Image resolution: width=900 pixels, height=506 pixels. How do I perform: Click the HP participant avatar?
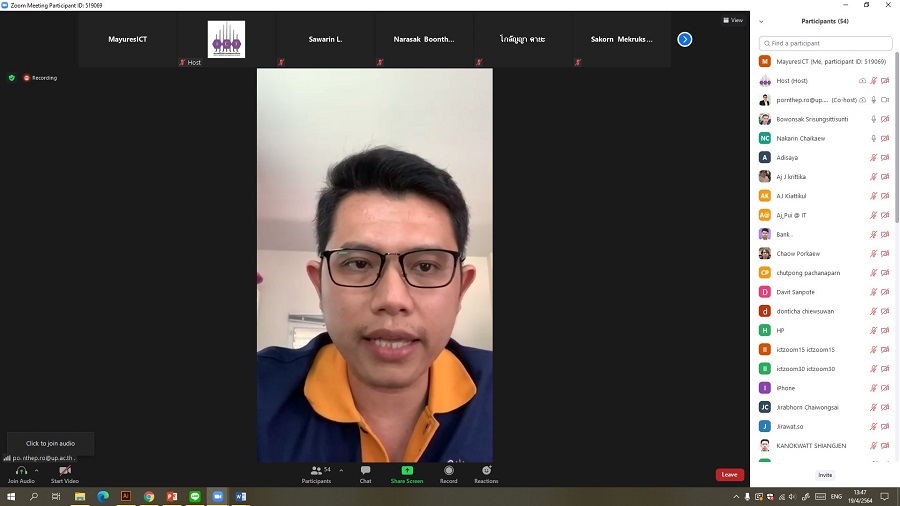tap(765, 330)
